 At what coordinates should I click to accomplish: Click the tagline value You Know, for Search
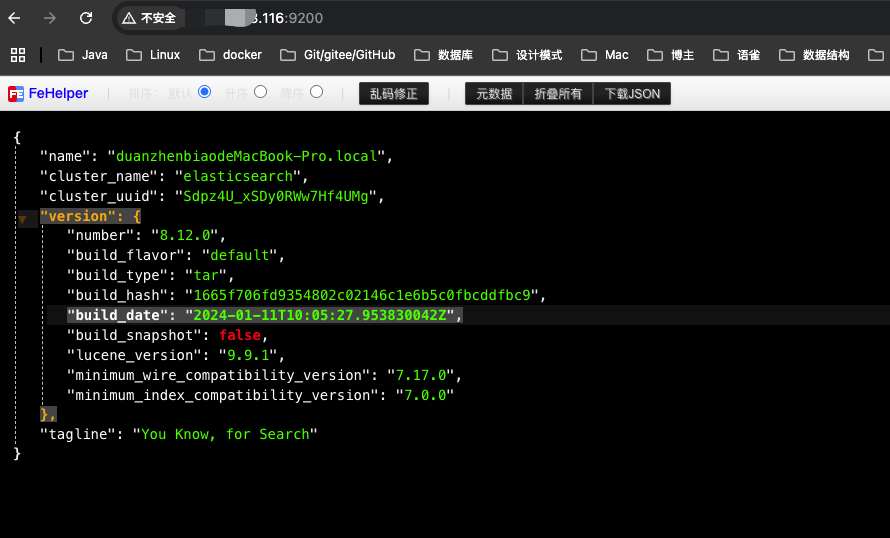(x=225, y=434)
